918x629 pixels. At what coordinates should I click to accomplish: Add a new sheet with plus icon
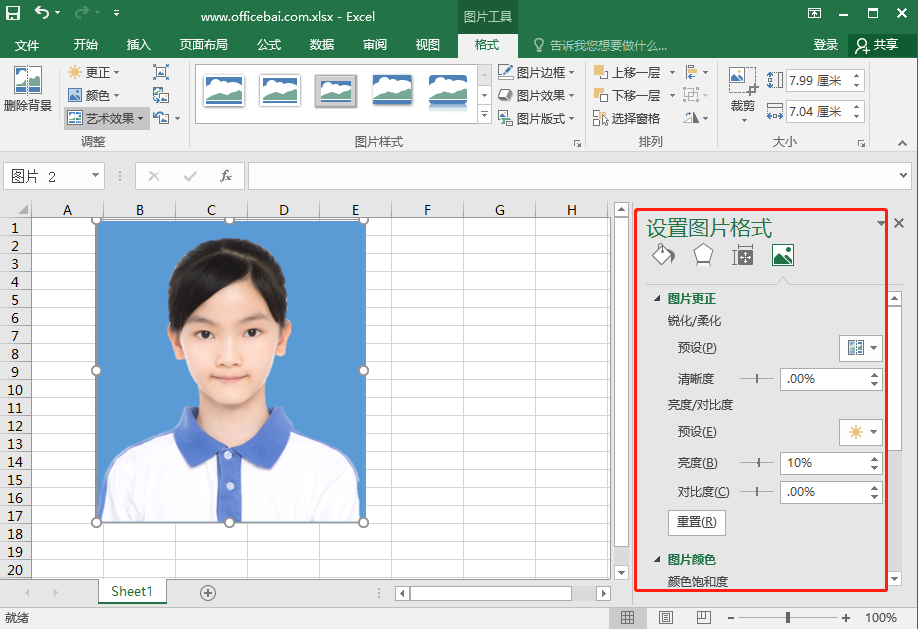208,592
